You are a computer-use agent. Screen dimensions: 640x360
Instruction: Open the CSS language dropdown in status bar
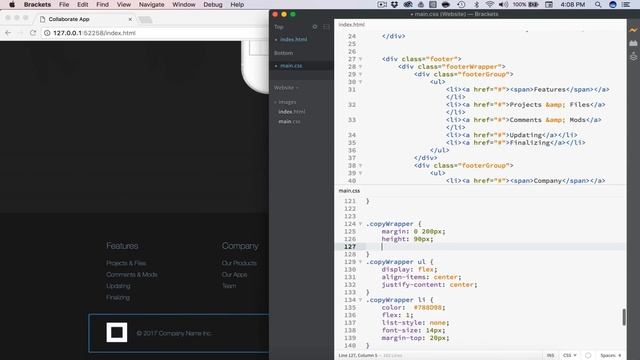click(x=569, y=356)
